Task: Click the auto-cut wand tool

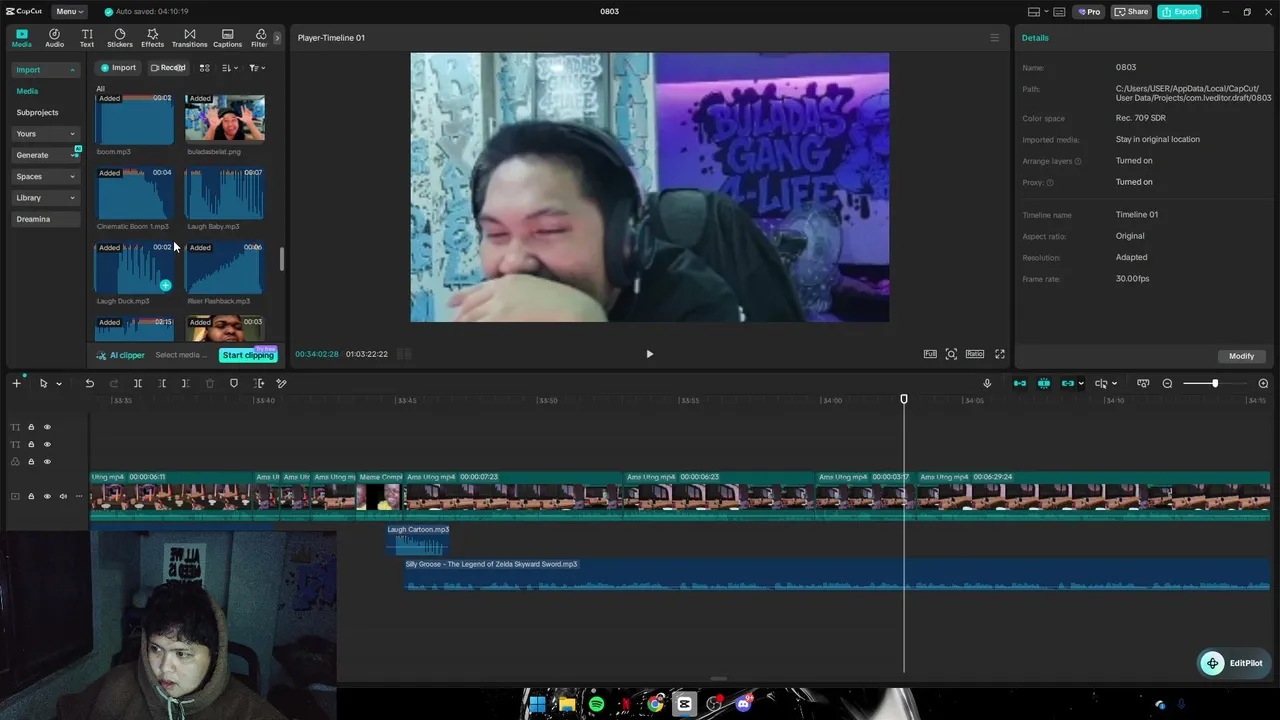Action: click(x=281, y=383)
